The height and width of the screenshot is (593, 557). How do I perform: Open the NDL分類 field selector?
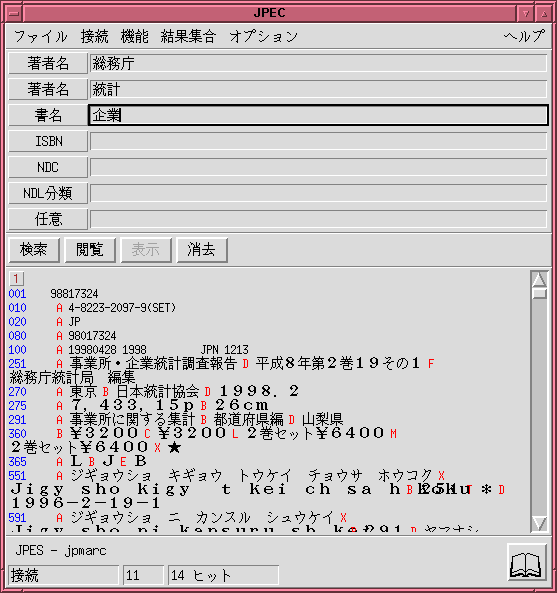point(48,193)
